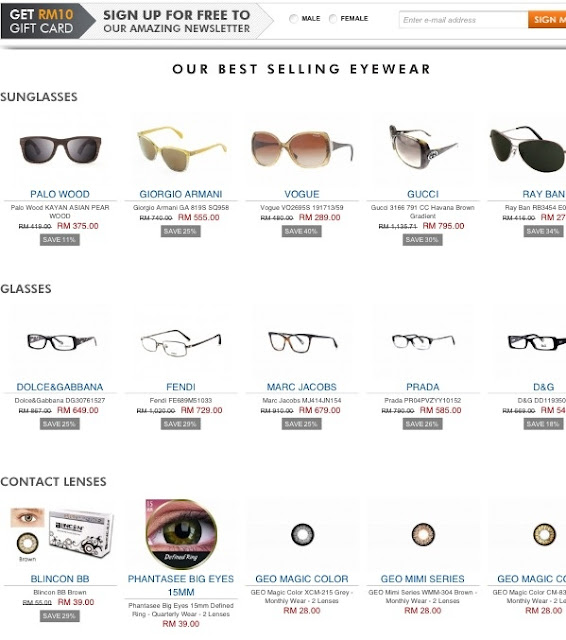The image size is (566, 640).
Task: Open the Fendi metal frame glasses image
Action: (x=181, y=342)
